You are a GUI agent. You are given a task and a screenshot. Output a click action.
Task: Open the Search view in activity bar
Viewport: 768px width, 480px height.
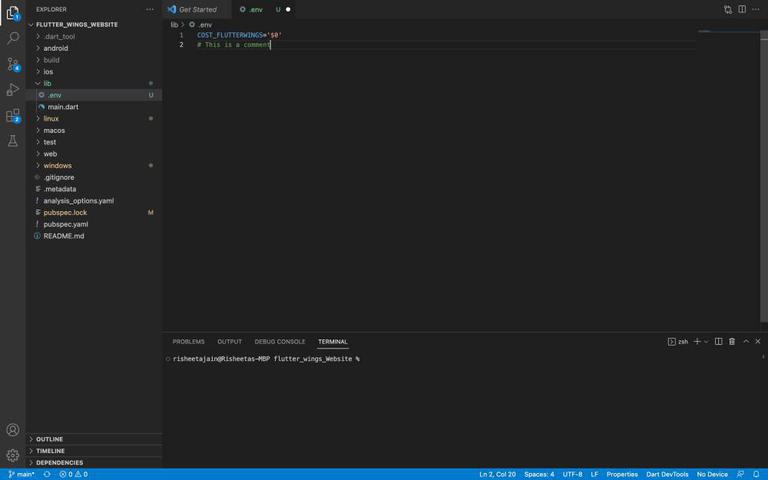pos(13,38)
